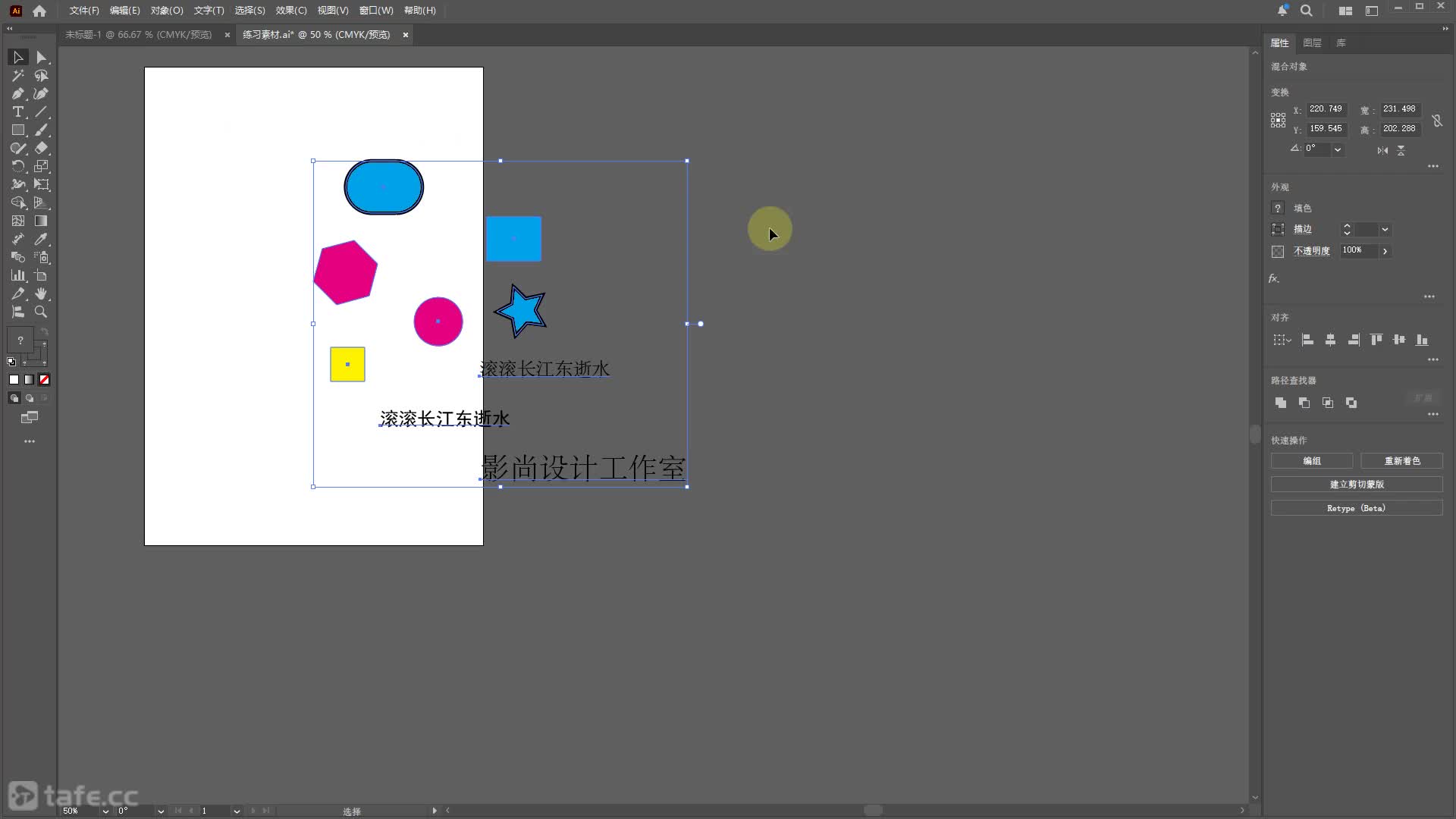Select the Selection tool arrow

18,58
